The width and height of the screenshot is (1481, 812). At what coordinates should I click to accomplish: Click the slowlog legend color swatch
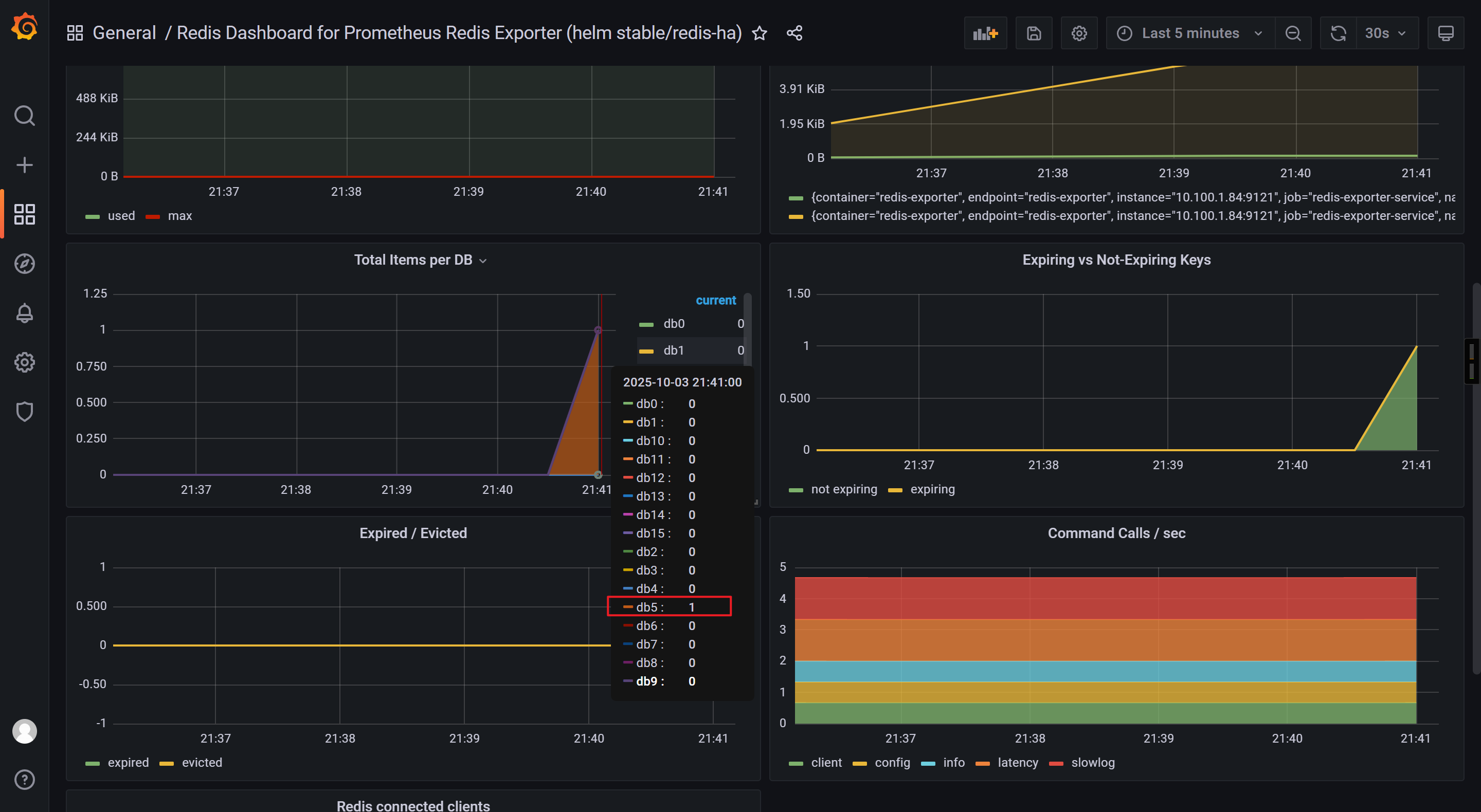pyautogui.click(x=1056, y=763)
